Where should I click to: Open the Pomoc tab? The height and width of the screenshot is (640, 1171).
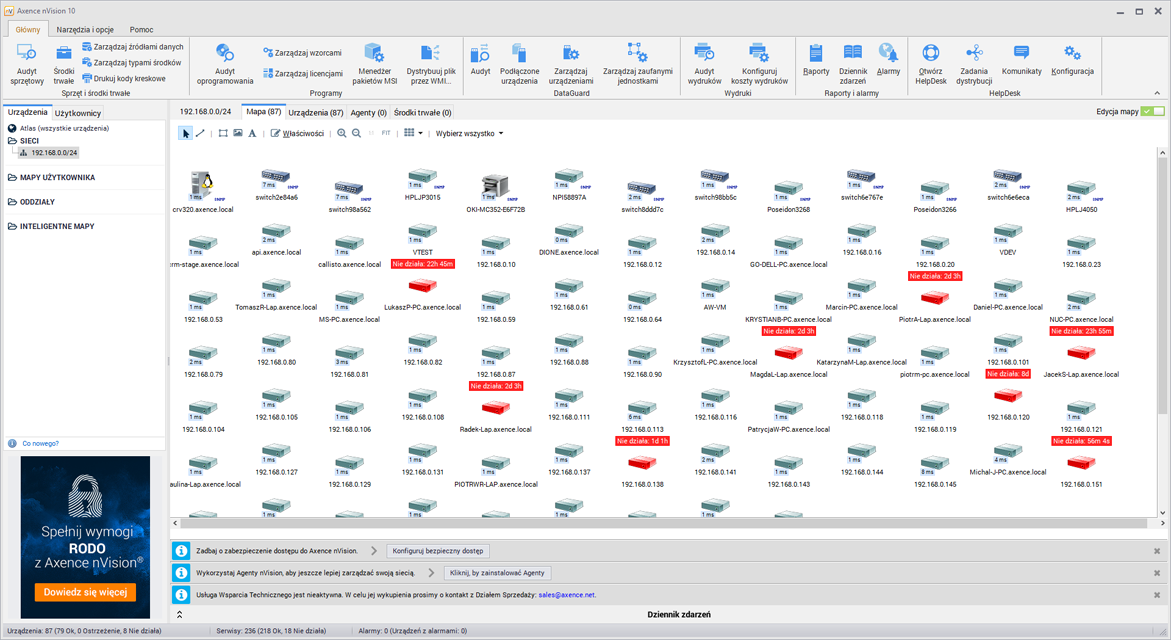coord(141,29)
